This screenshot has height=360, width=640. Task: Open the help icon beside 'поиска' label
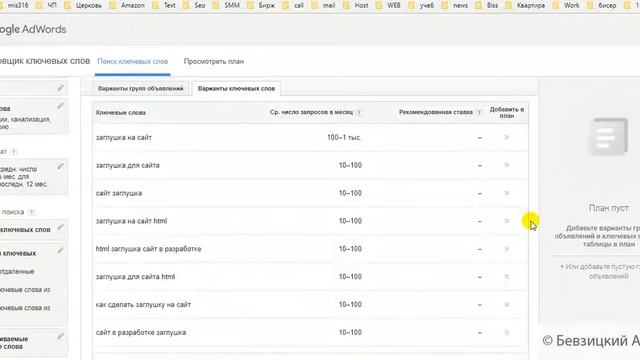31,212
